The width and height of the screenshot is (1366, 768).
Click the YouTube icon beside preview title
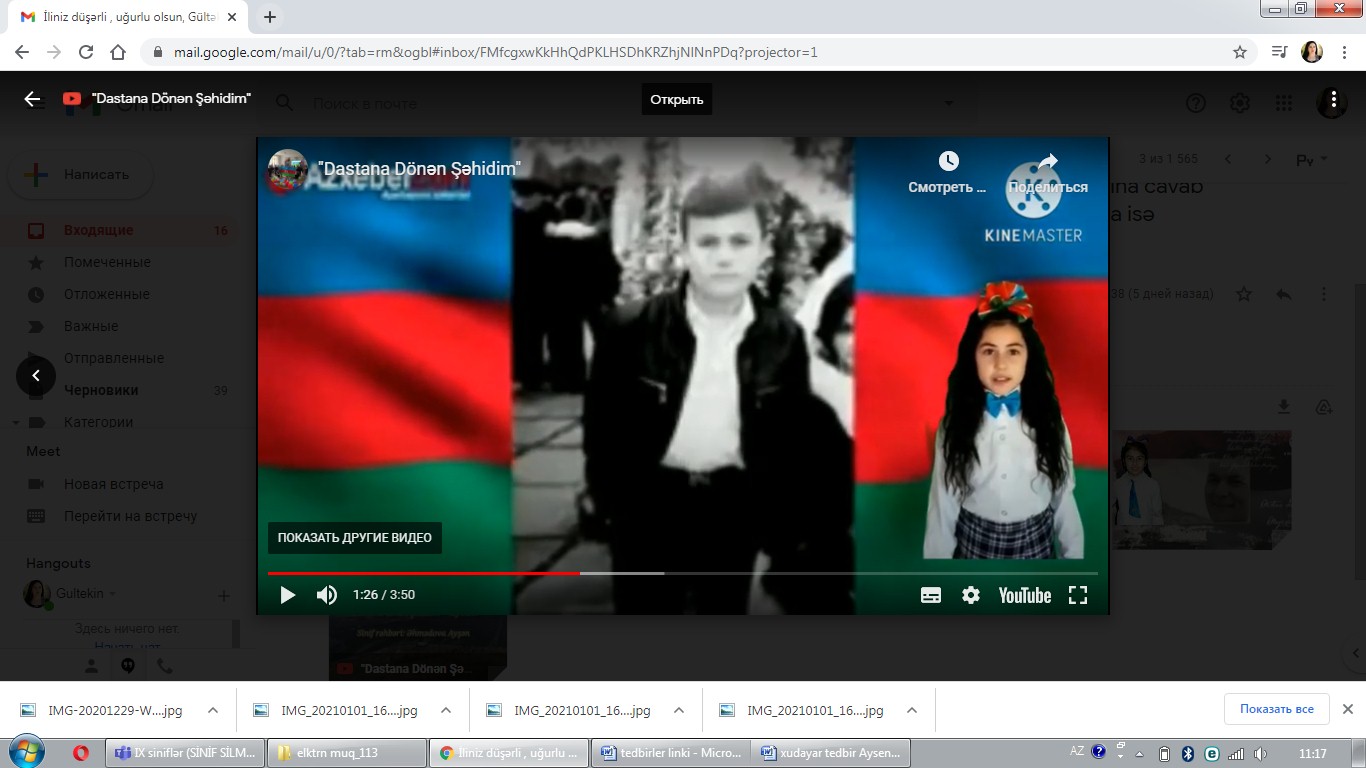point(72,99)
